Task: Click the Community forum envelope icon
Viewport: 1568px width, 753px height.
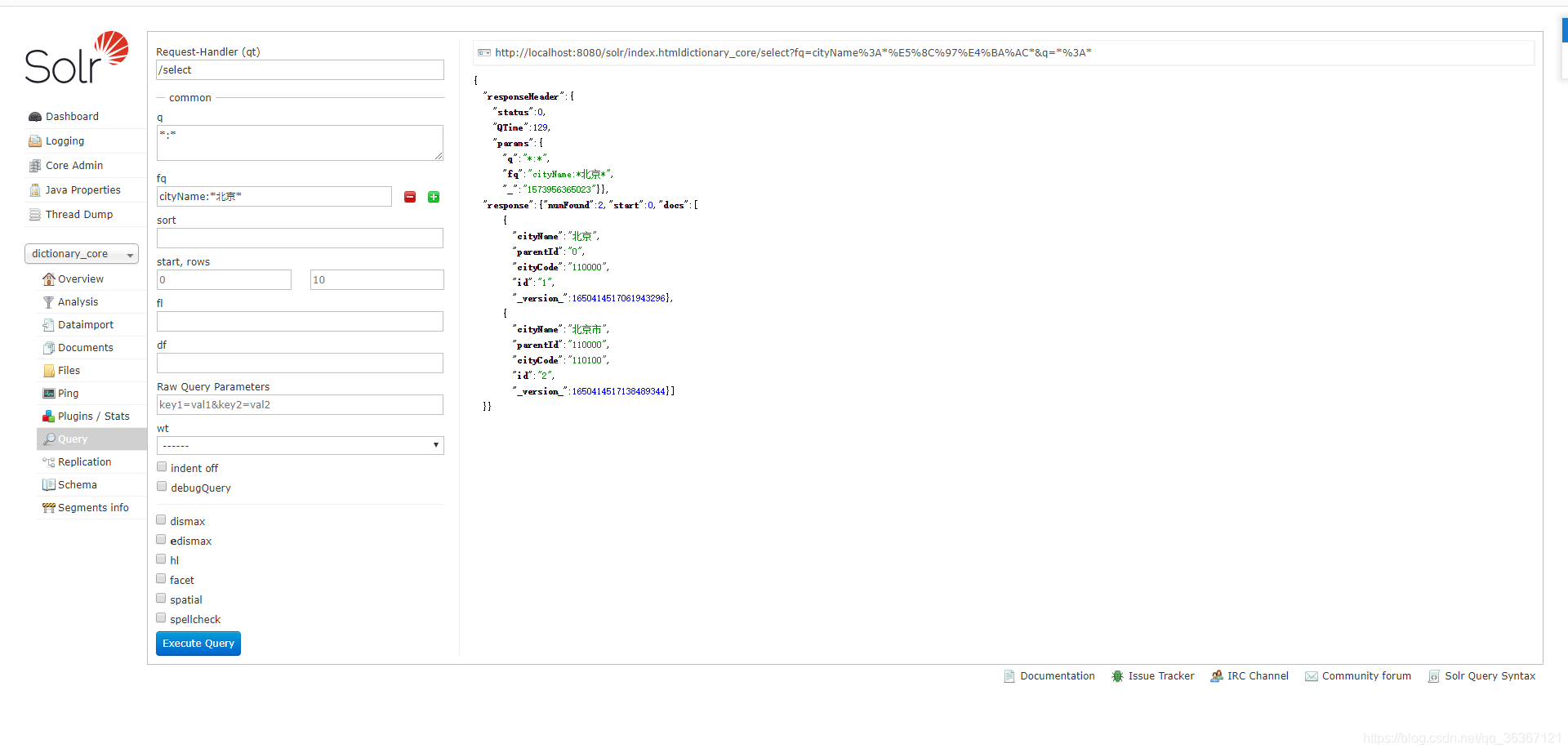Action: tap(1312, 676)
